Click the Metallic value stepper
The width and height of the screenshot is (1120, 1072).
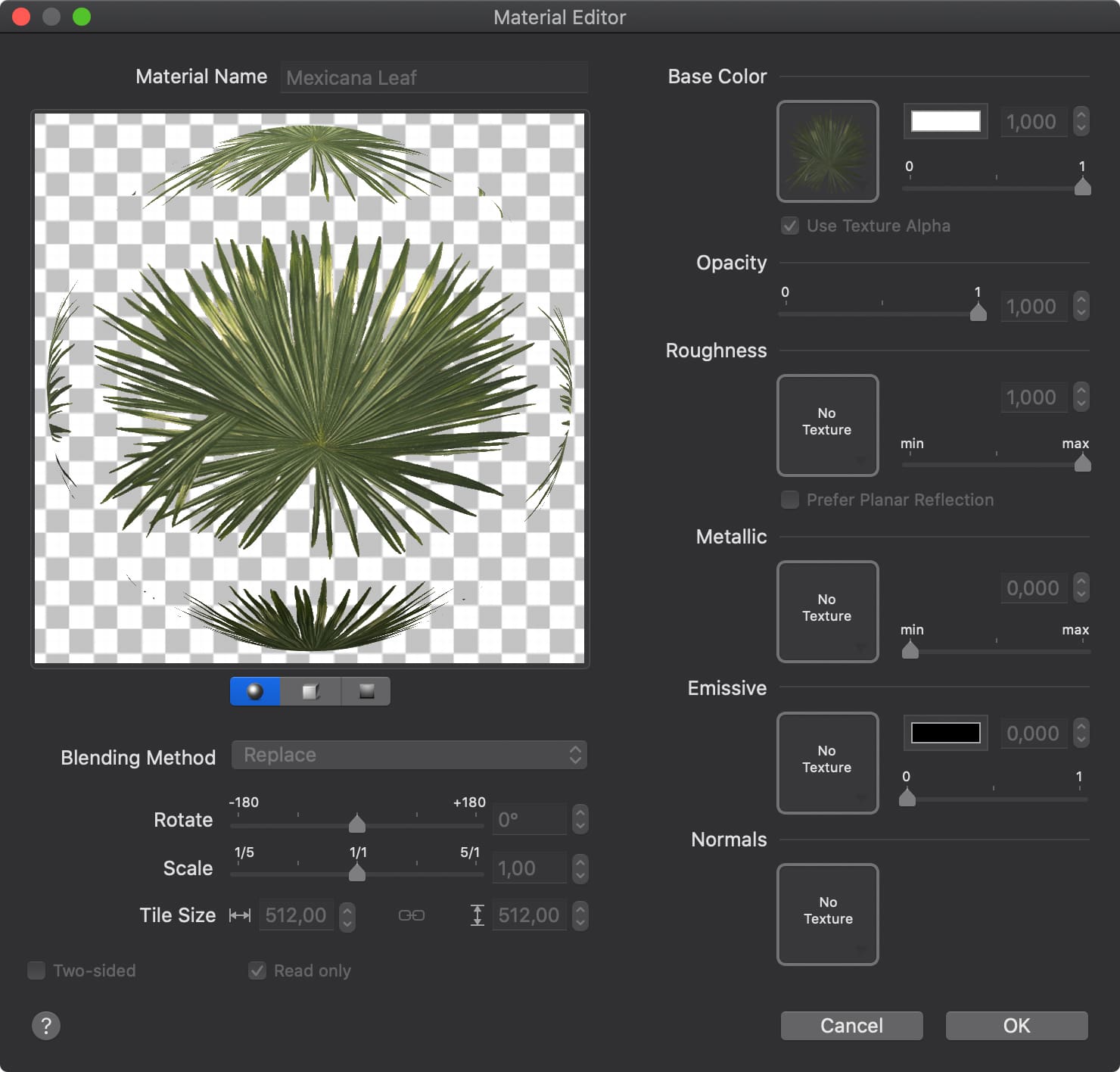1081,587
